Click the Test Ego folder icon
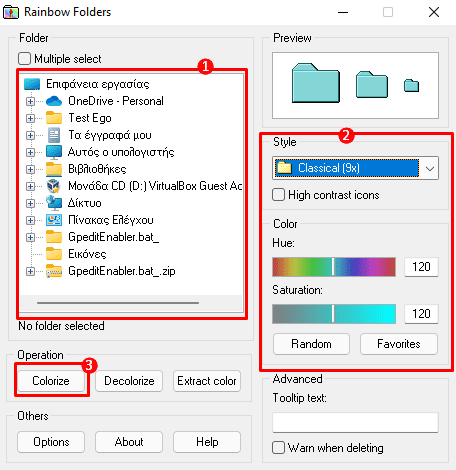 [54, 118]
